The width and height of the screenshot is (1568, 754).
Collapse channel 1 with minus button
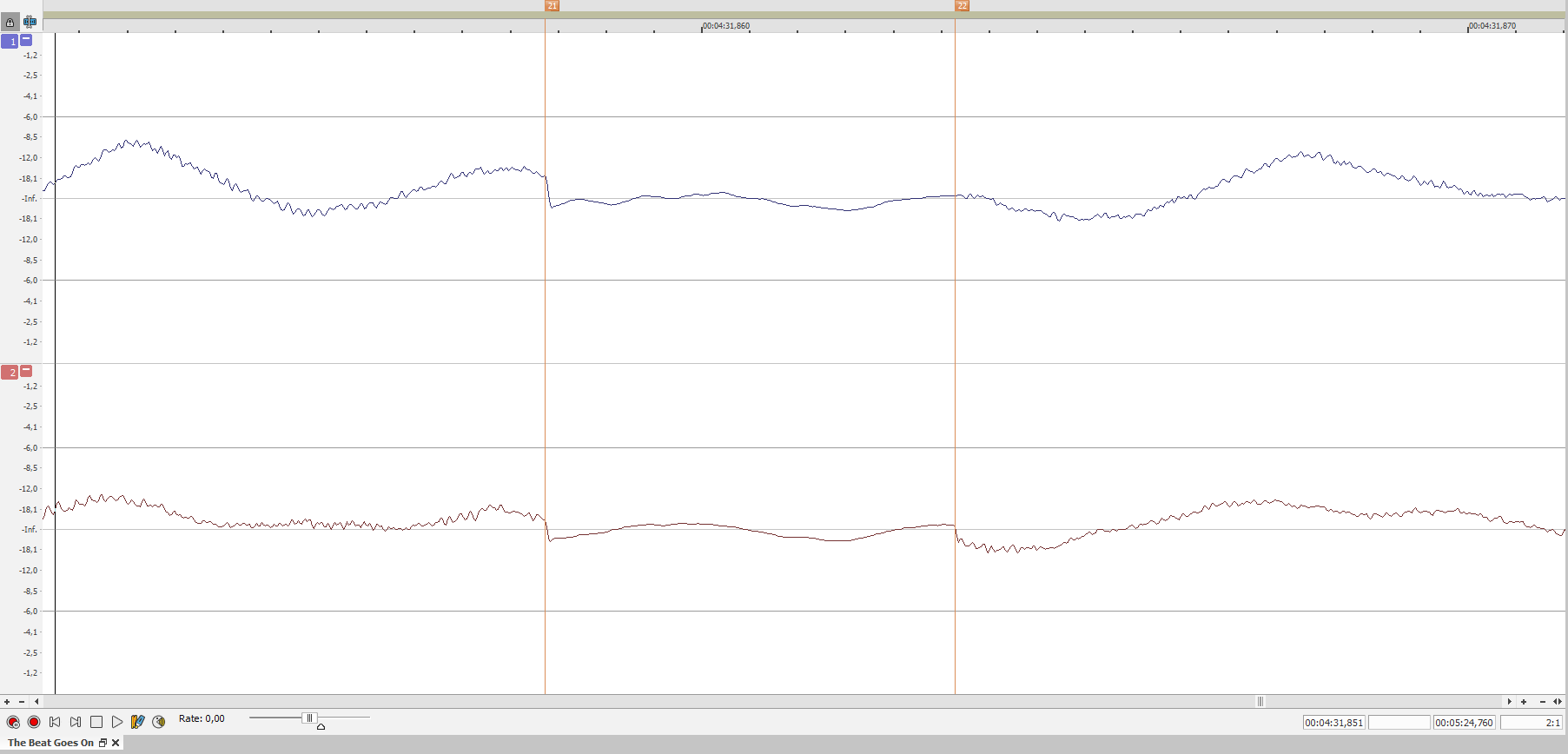pyautogui.click(x=26, y=40)
